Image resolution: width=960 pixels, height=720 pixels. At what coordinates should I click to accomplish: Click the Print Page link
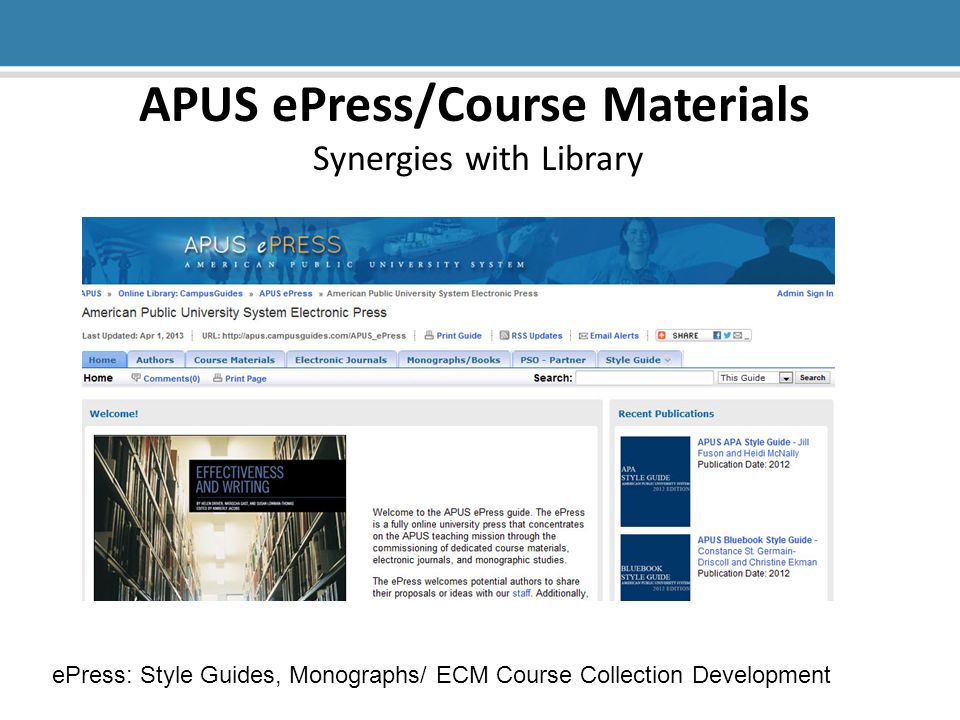point(246,378)
